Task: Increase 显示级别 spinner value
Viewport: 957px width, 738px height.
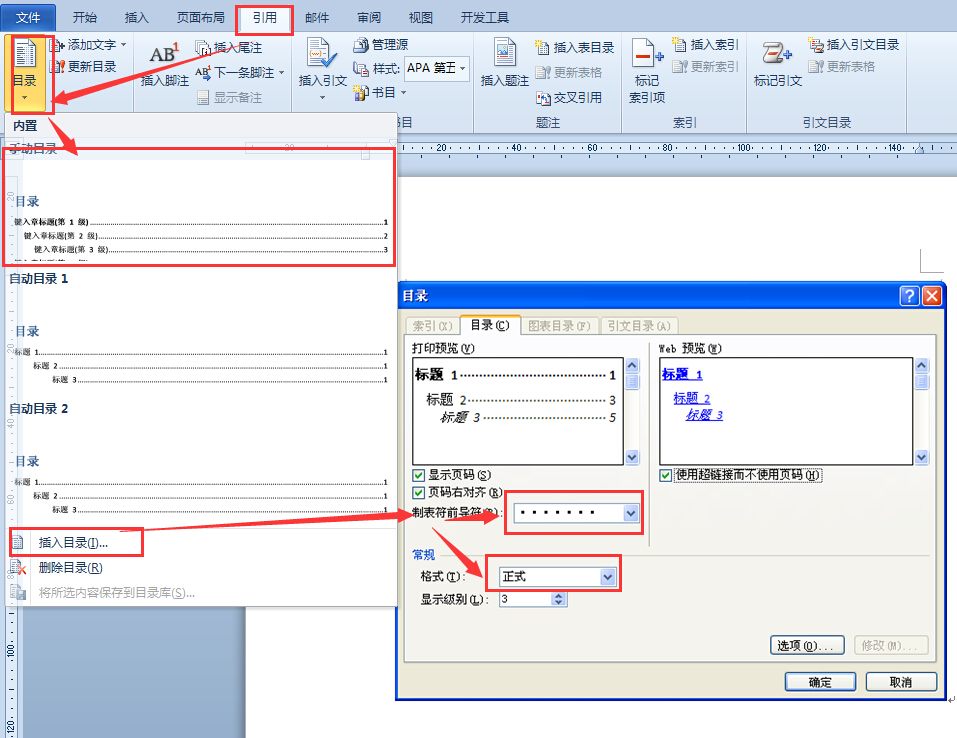Action: tap(558, 596)
